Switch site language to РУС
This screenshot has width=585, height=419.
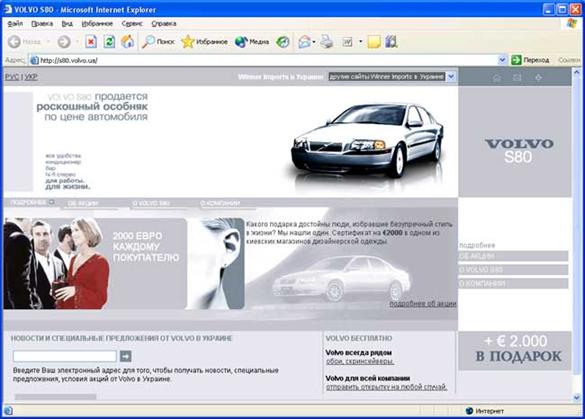point(12,77)
